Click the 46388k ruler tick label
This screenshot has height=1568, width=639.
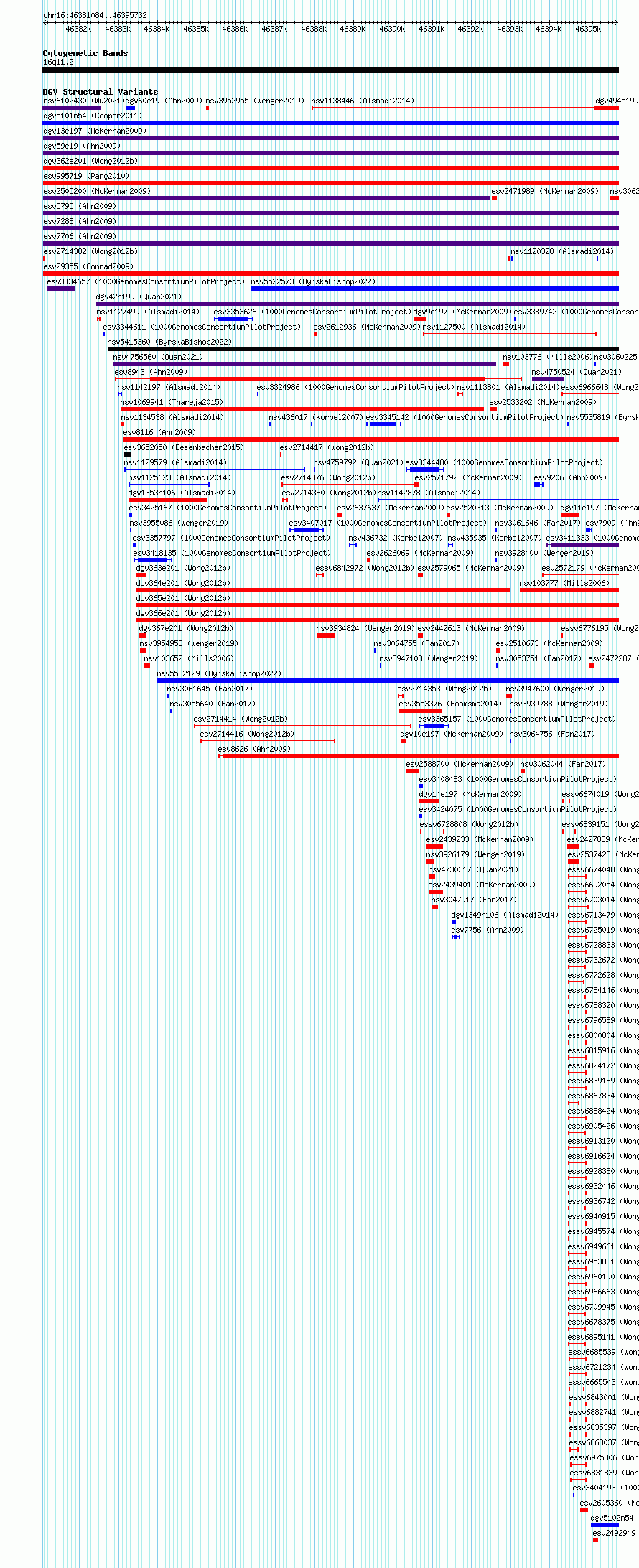click(x=313, y=29)
